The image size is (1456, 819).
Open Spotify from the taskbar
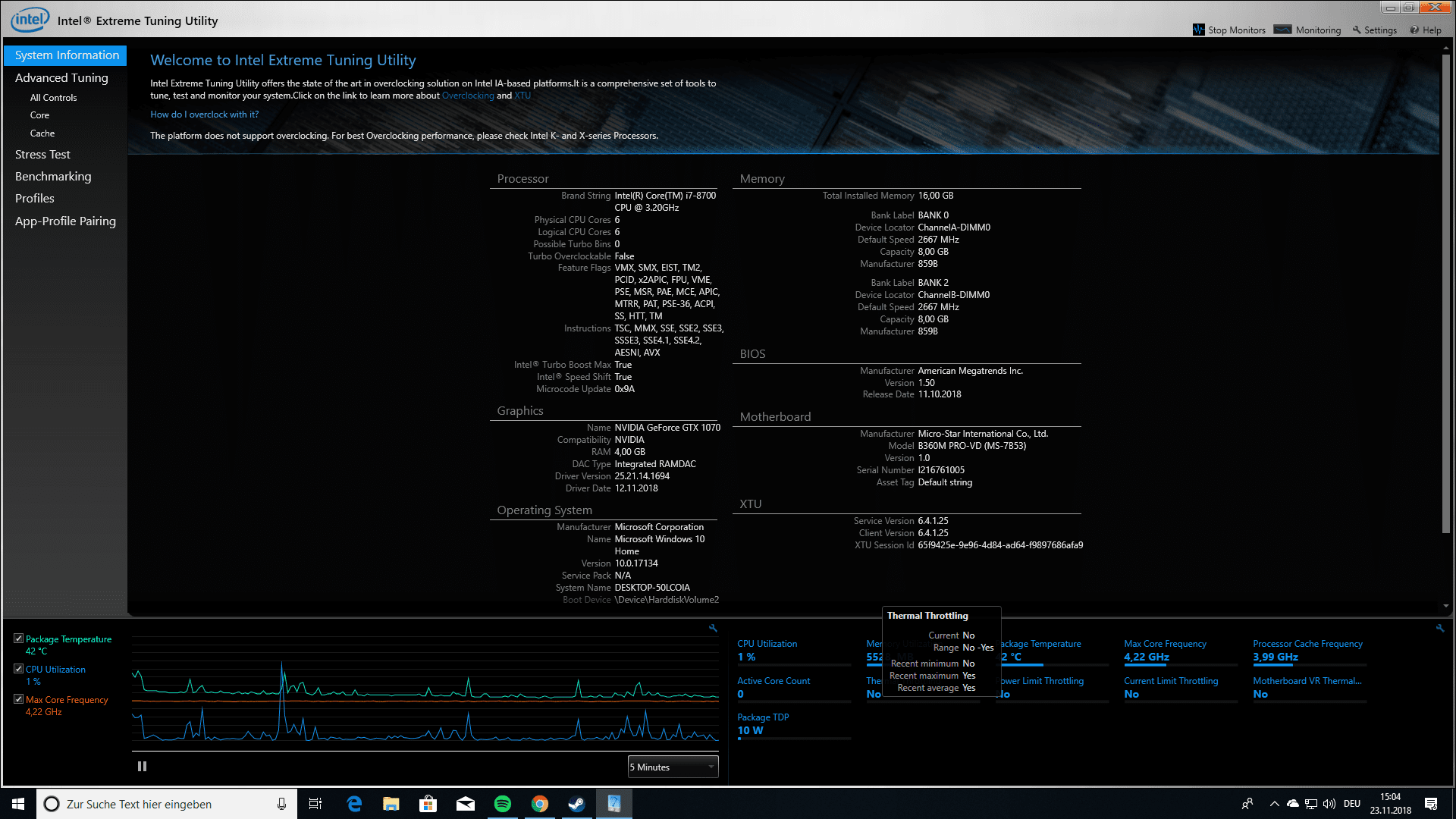click(502, 804)
